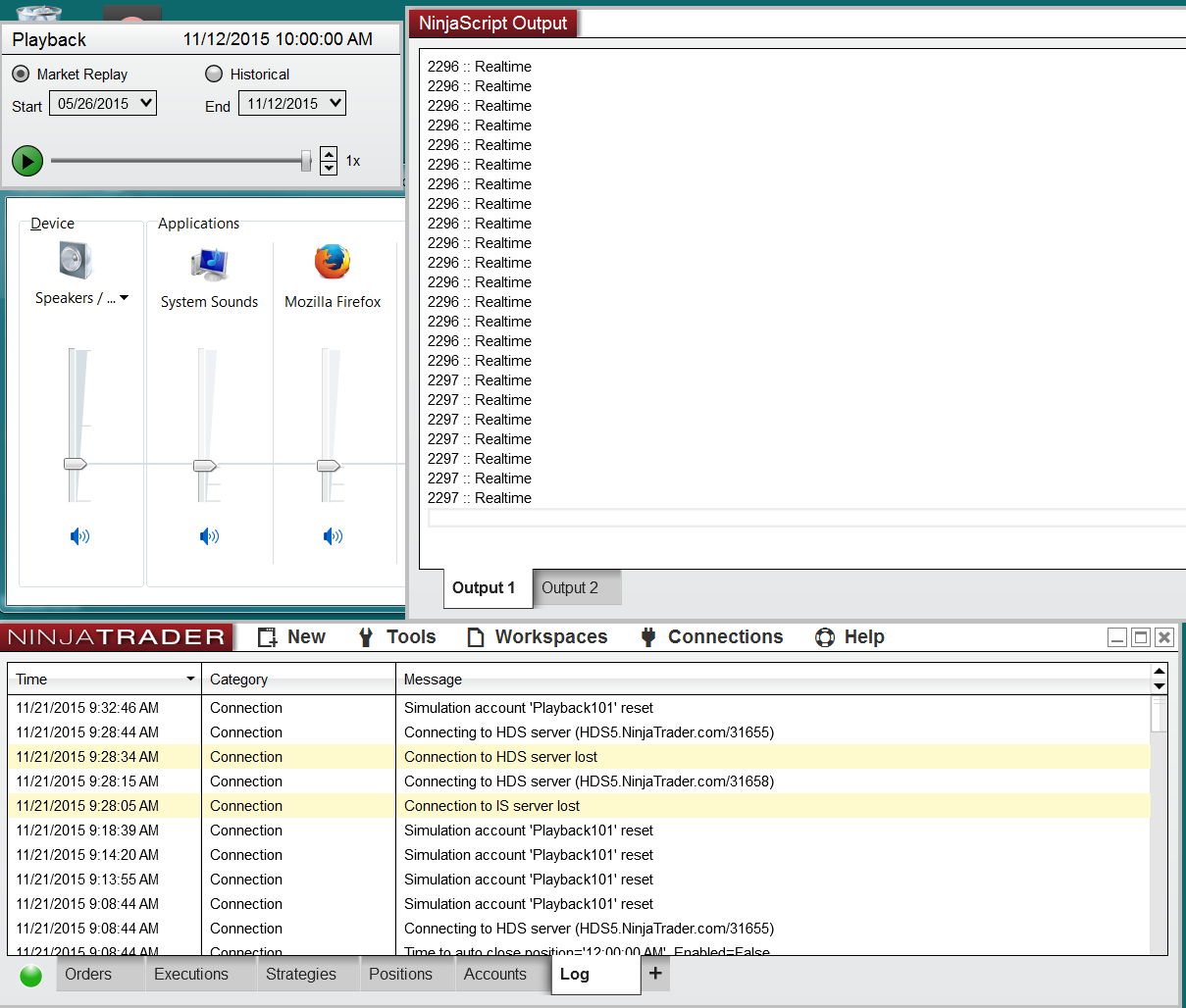Click the Recycle Bin desktop icon

tap(39, 14)
